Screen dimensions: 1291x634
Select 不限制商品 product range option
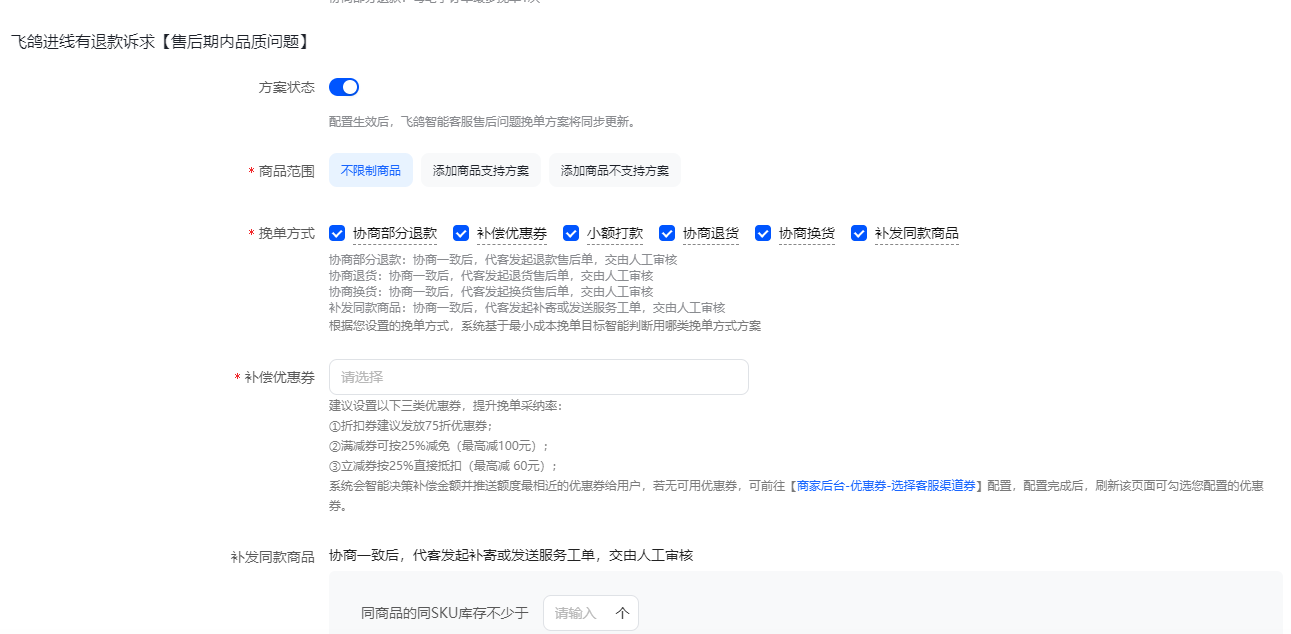[x=370, y=170]
